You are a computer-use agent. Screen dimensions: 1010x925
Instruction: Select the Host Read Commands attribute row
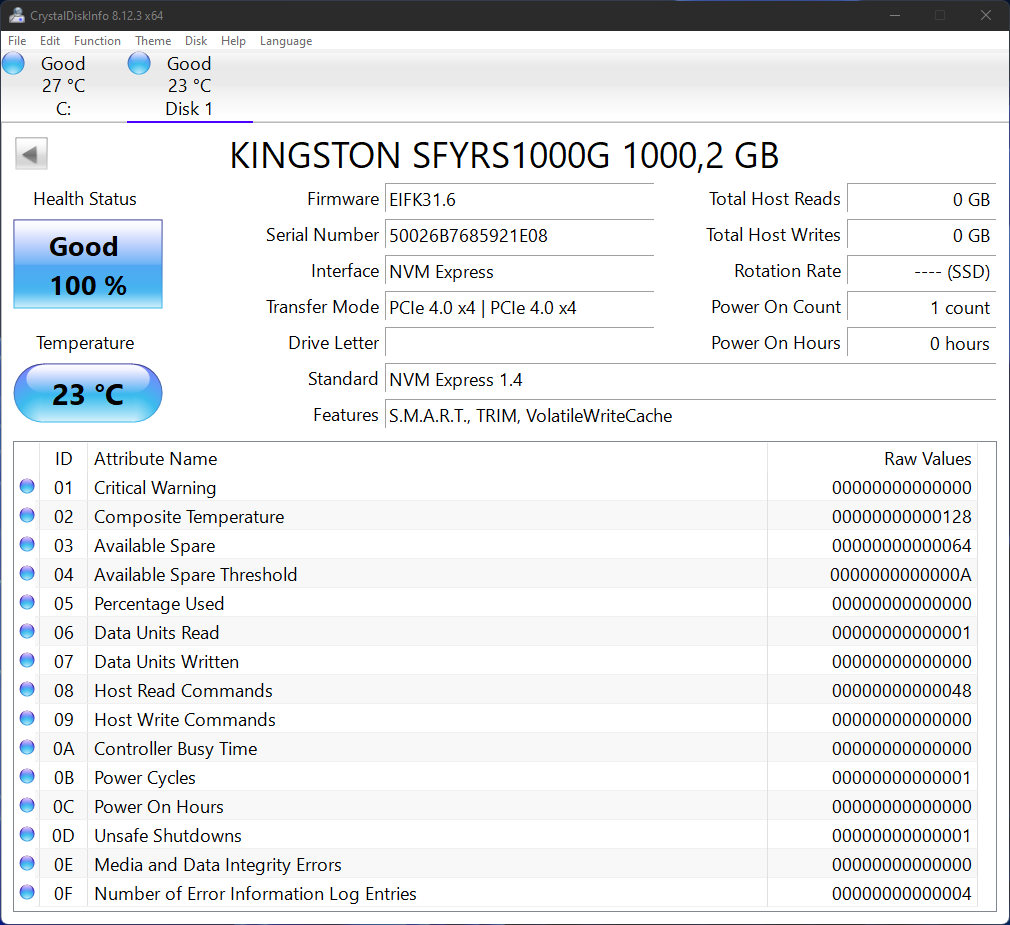[496, 691]
